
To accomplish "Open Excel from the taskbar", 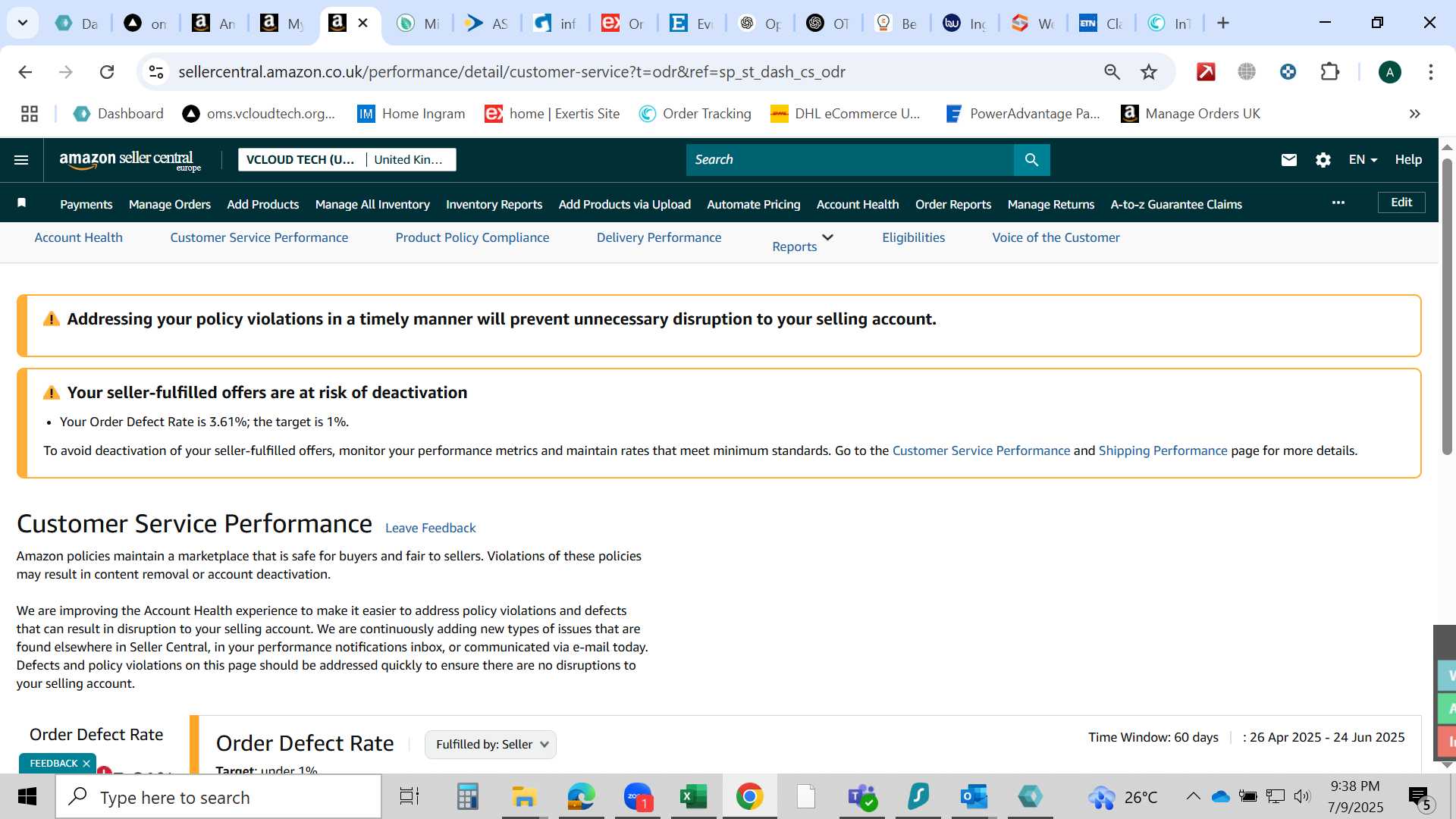I will pos(693,797).
